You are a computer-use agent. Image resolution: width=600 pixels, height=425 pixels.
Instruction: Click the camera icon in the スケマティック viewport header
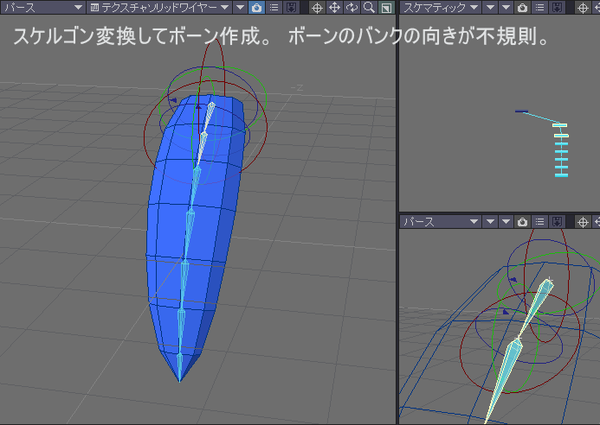click(x=522, y=7)
